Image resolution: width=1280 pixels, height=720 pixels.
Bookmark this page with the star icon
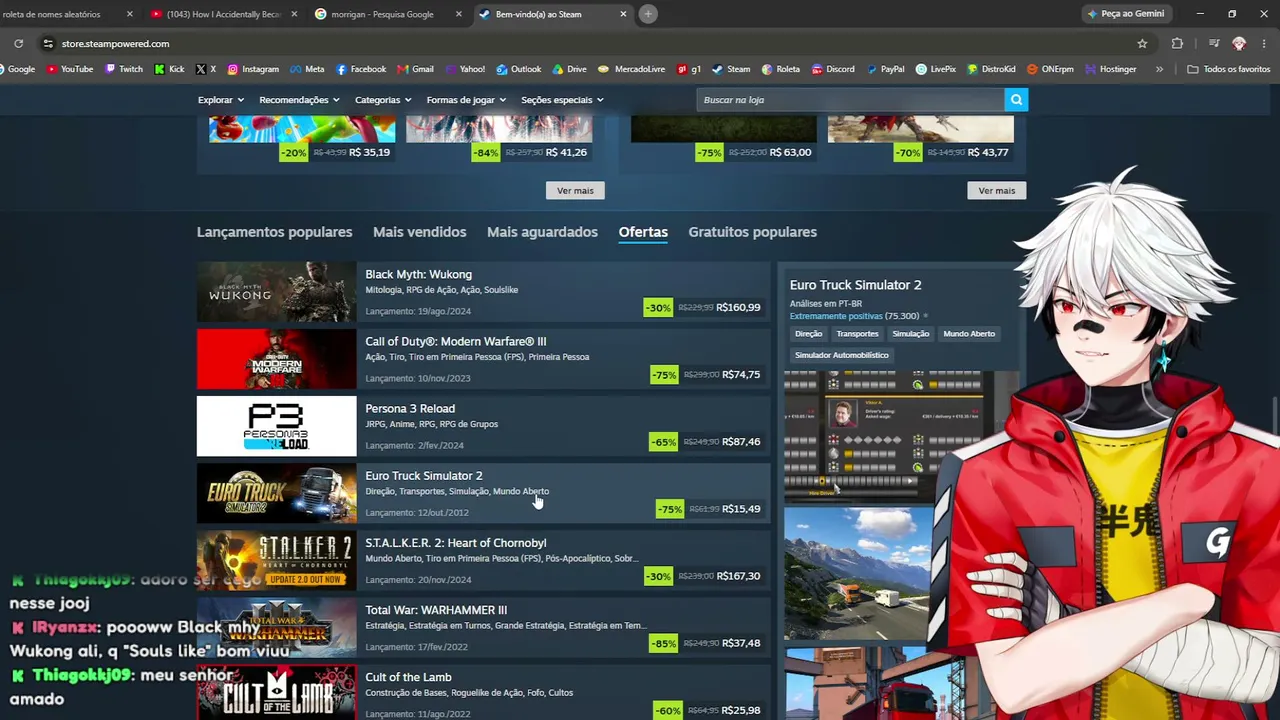tap(1142, 44)
